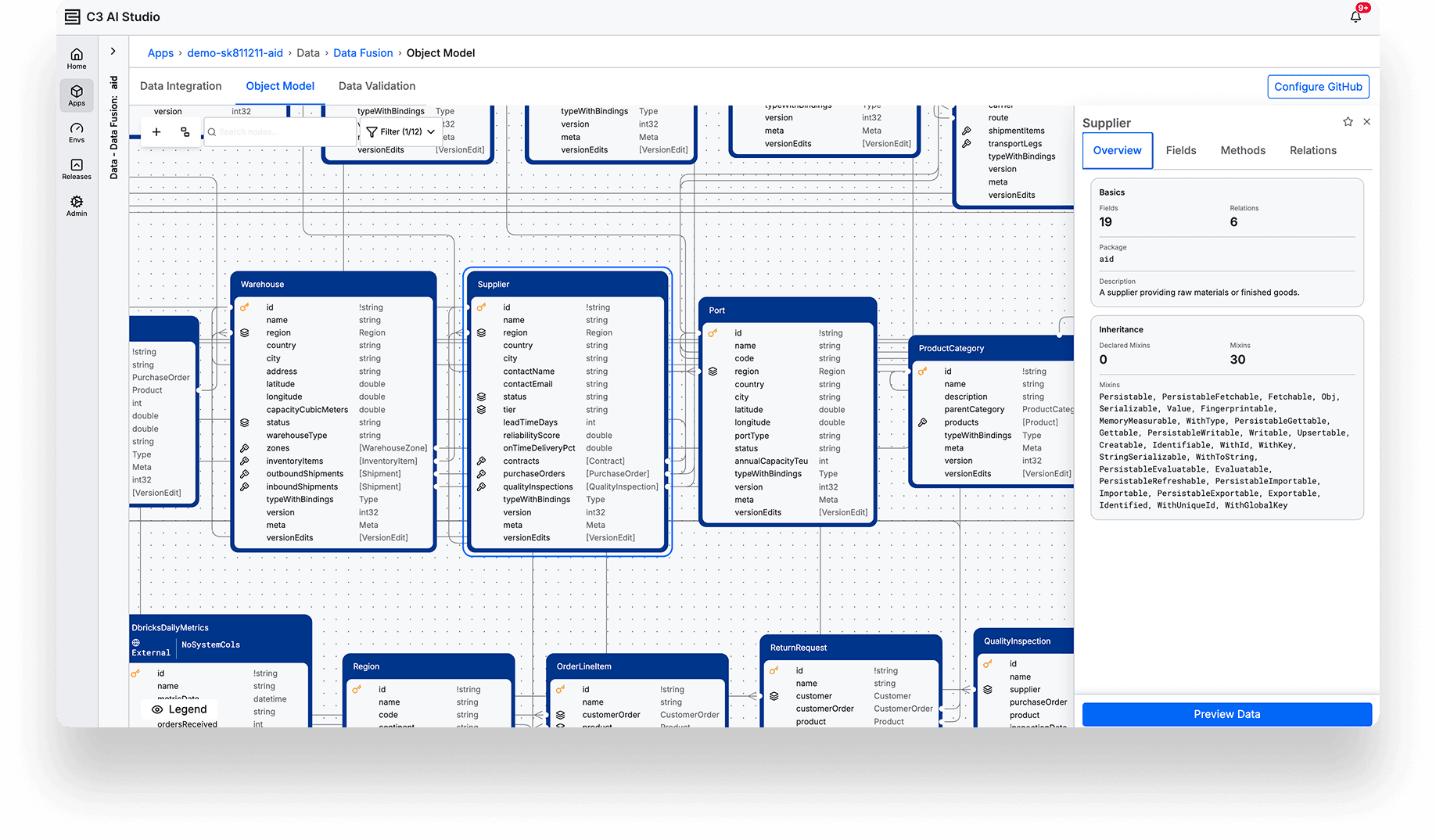Click relation icon beside Warehouse zones
This screenshot has width=1436, height=840.
245,448
